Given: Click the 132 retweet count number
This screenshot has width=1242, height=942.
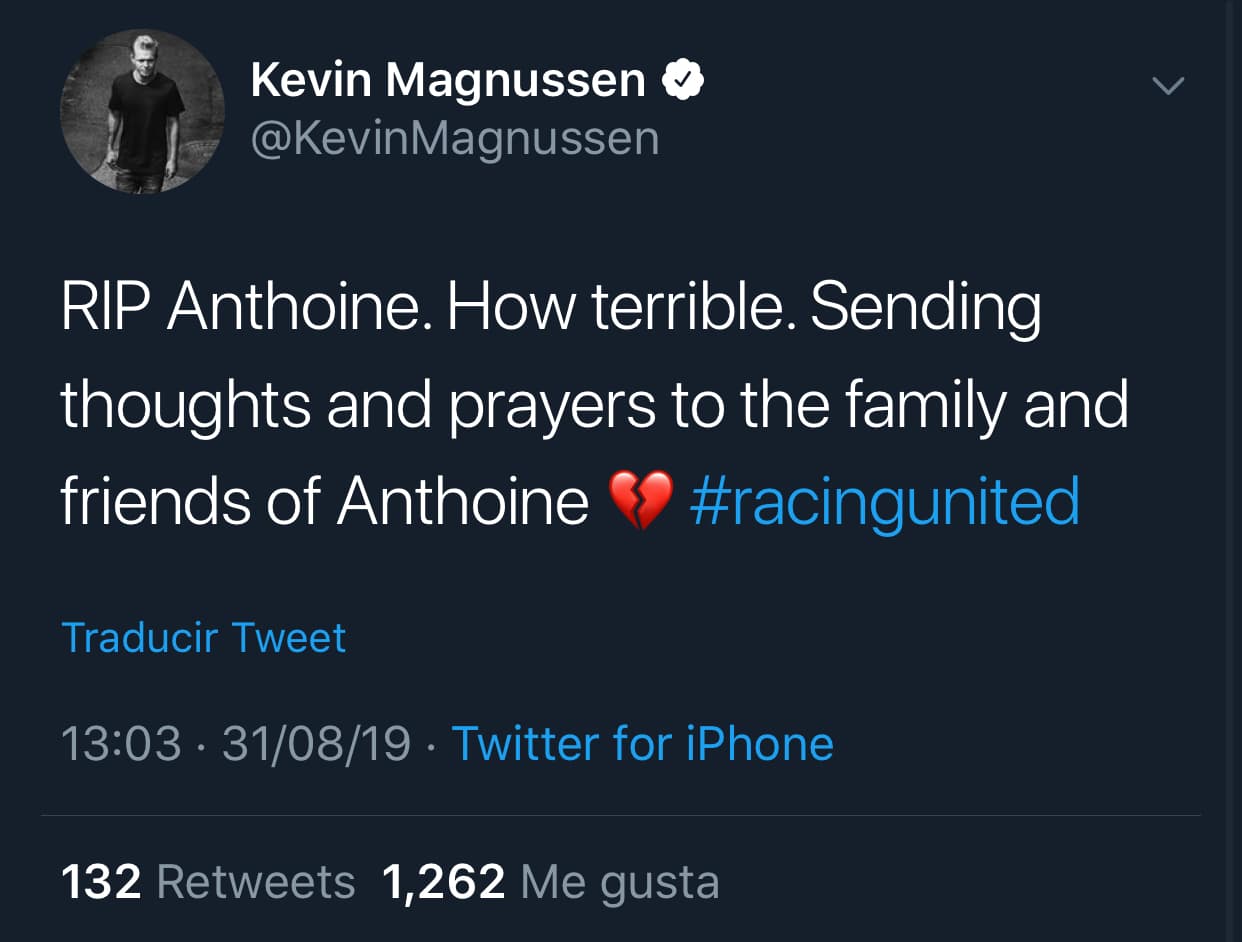Looking at the screenshot, I should coord(101,882).
